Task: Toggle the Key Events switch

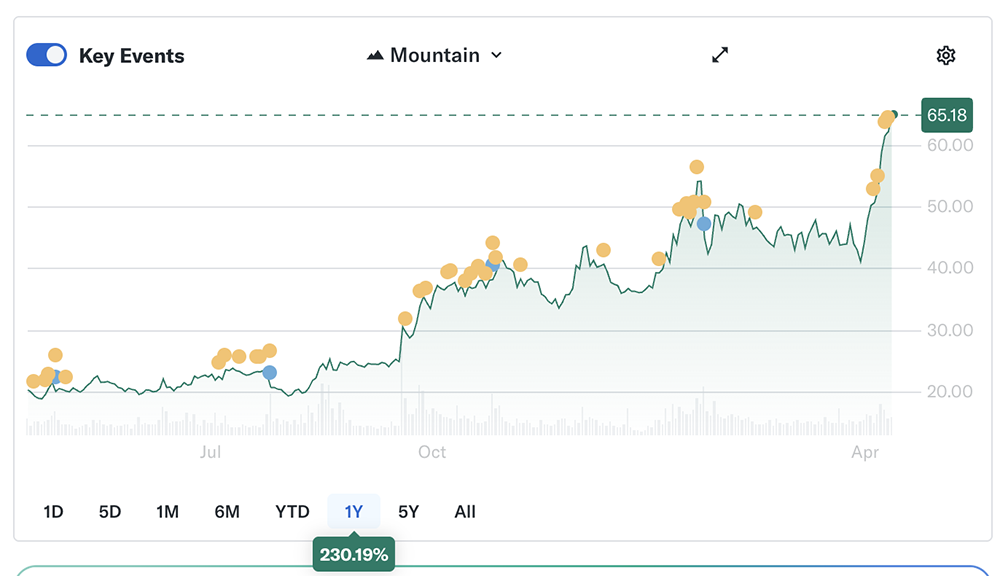Action: click(47, 55)
